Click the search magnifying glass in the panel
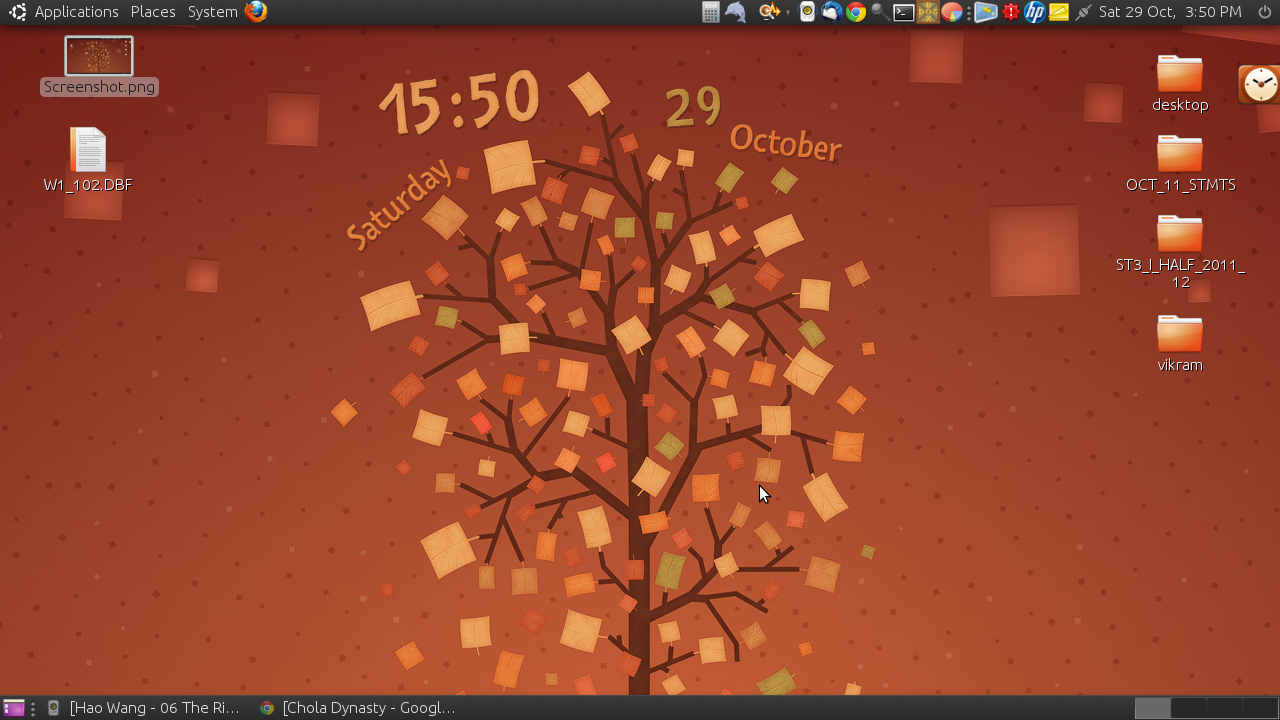1280x720 pixels. tap(878, 12)
